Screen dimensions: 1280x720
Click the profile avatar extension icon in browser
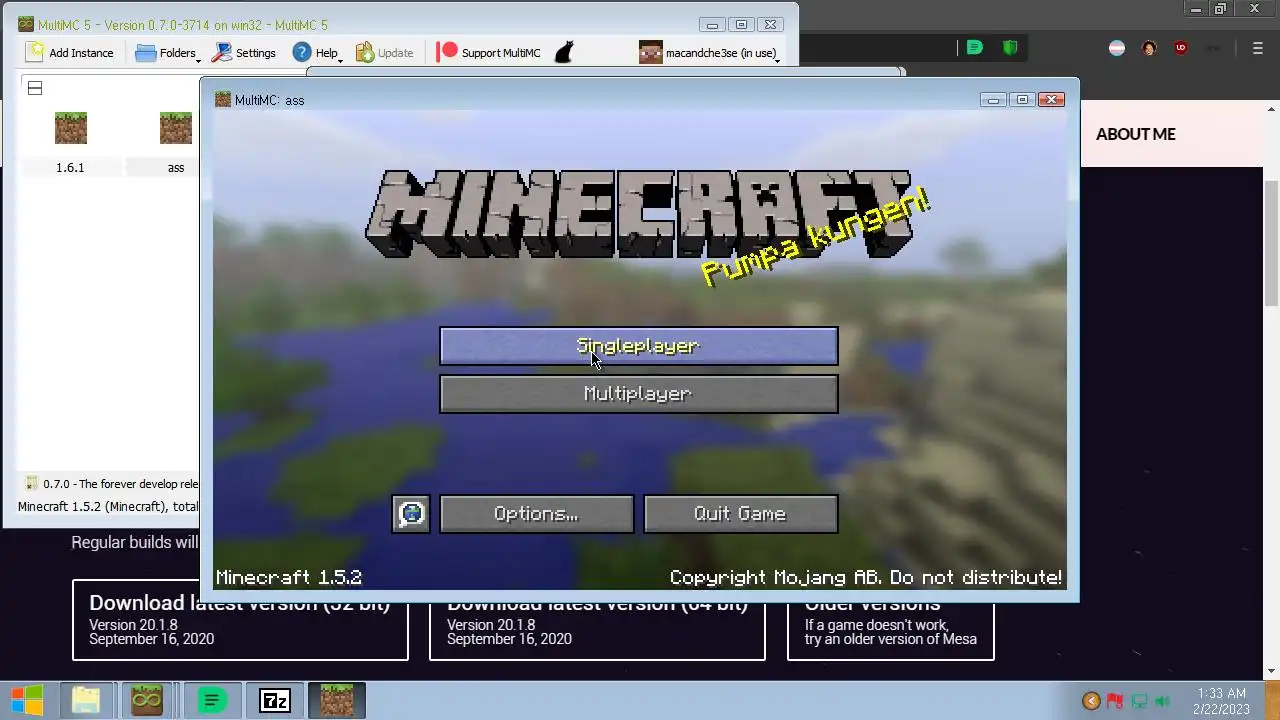coord(1149,48)
